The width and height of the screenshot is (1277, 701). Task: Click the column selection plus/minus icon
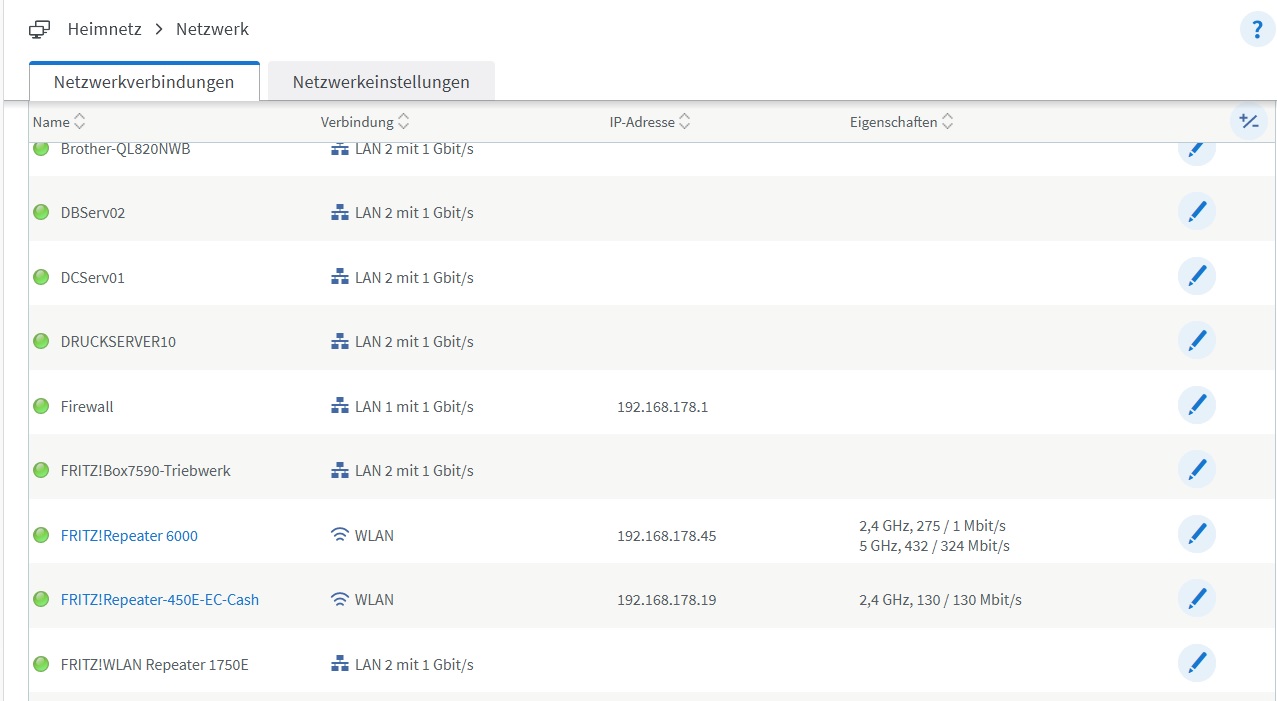pyautogui.click(x=1248, y=121)
